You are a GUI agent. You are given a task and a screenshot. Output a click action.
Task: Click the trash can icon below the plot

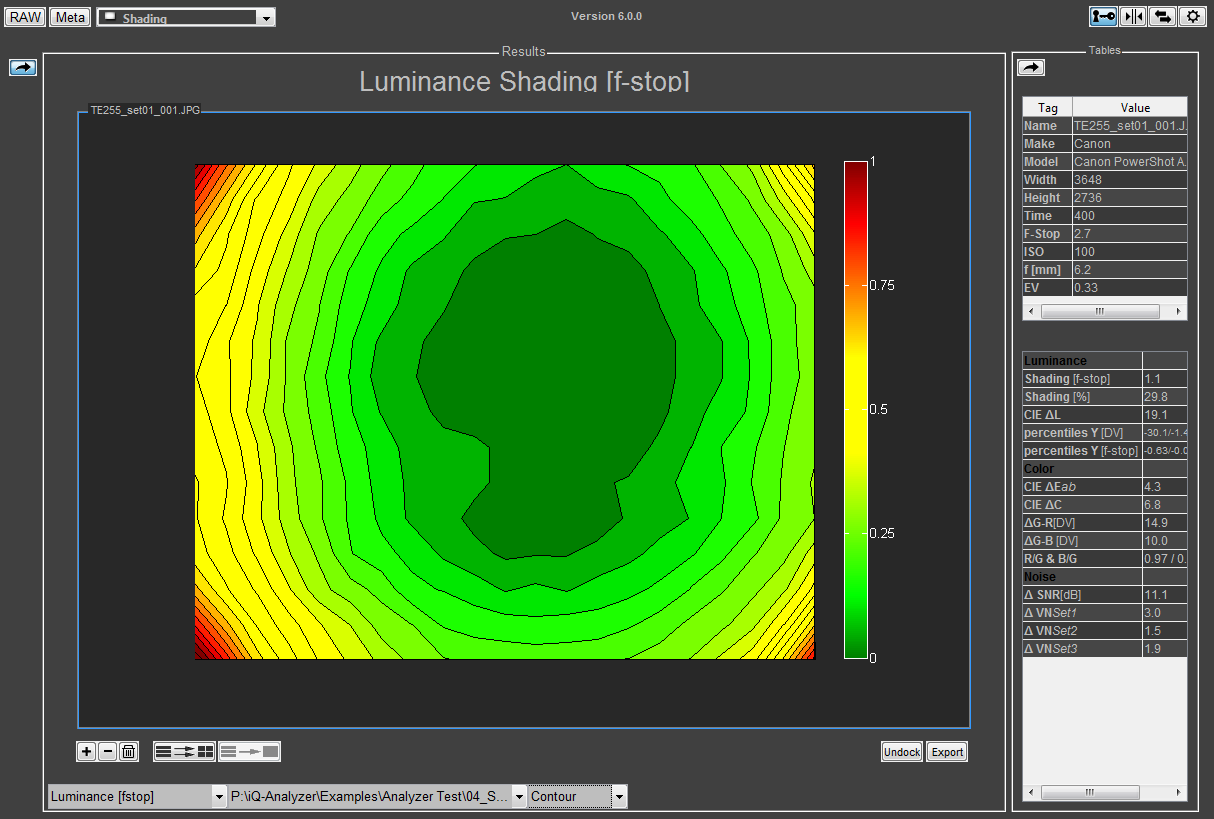pos(128,752)
